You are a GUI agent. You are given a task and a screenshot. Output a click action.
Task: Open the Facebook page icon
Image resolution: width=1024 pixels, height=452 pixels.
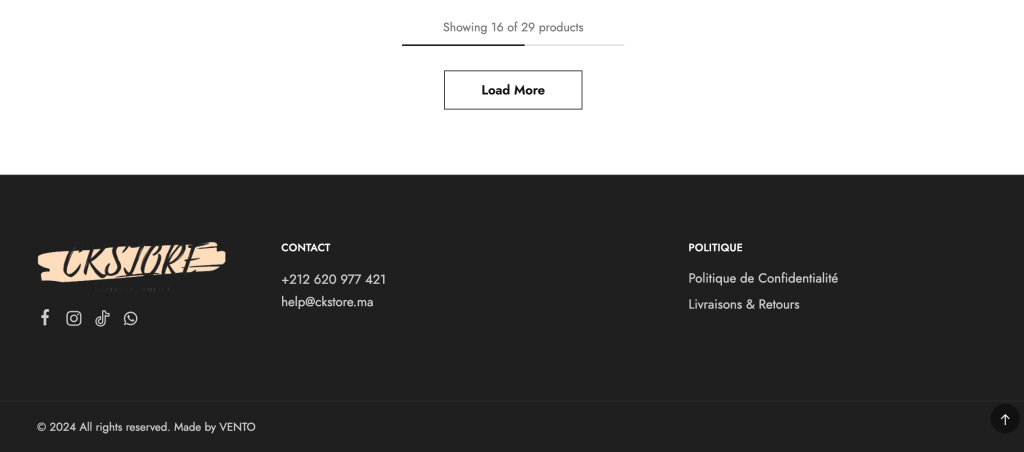coord(44,318)
